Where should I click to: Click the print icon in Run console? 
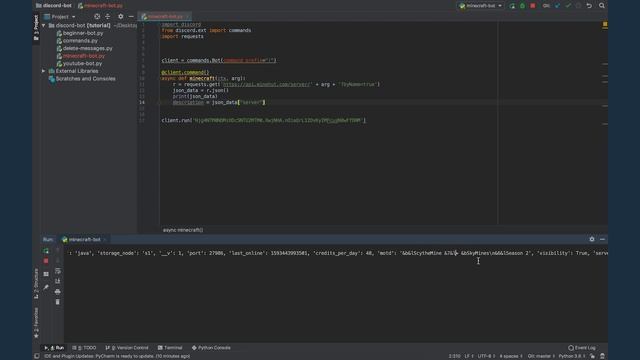click(58, 291)
